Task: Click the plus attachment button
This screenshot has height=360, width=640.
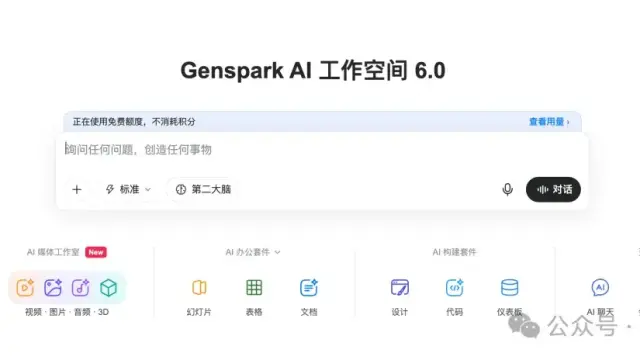Action: coord(77,189)
